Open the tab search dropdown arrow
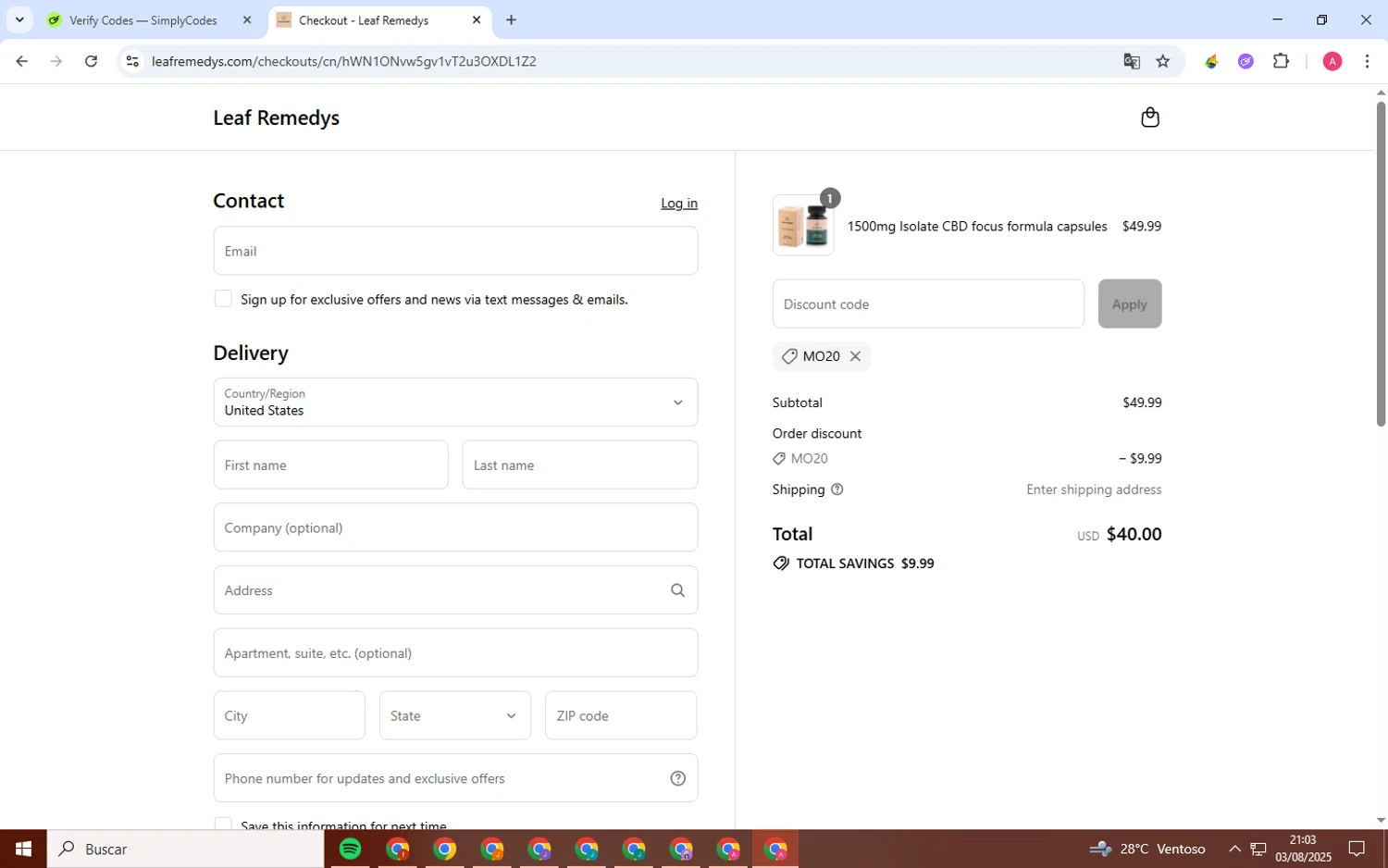The height and width of the screenshot is (868, 1388). [19, 20]
